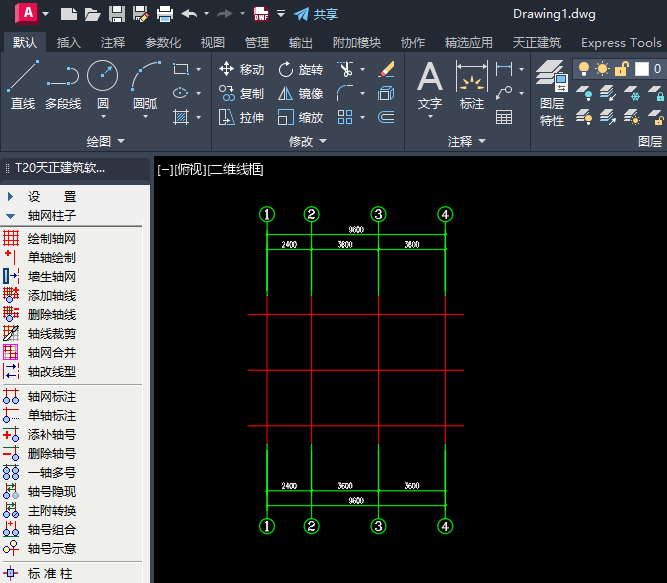Toggle layer on/off lightbulb icon
The height and width of the screenshot is (583, 667).
point(584,68)
